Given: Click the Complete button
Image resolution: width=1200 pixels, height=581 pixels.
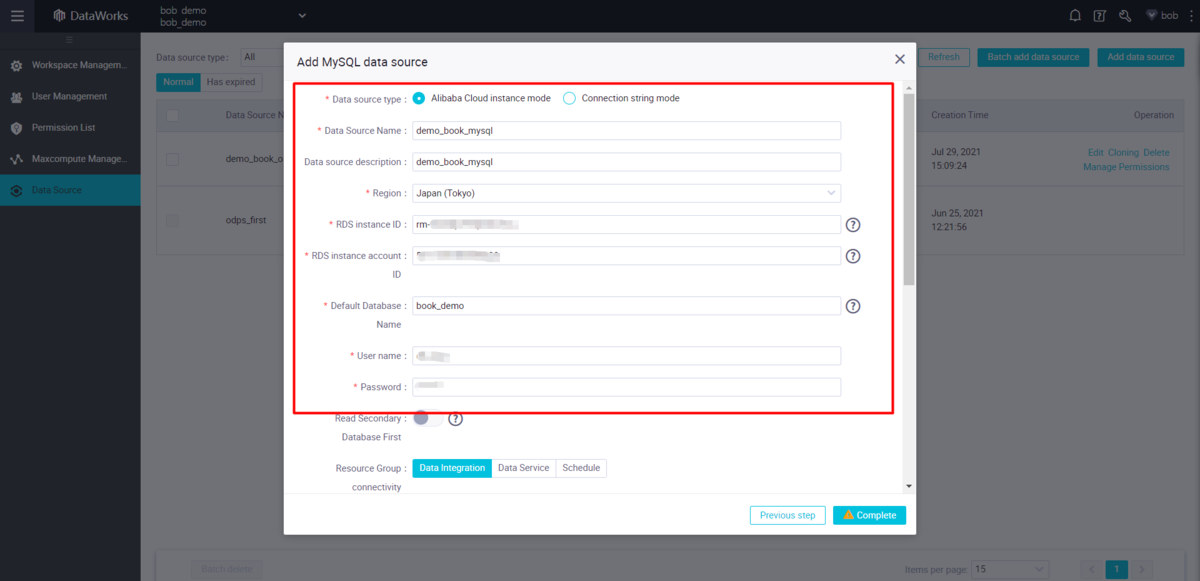Looking at the screenshot, I should coord(870,515).
